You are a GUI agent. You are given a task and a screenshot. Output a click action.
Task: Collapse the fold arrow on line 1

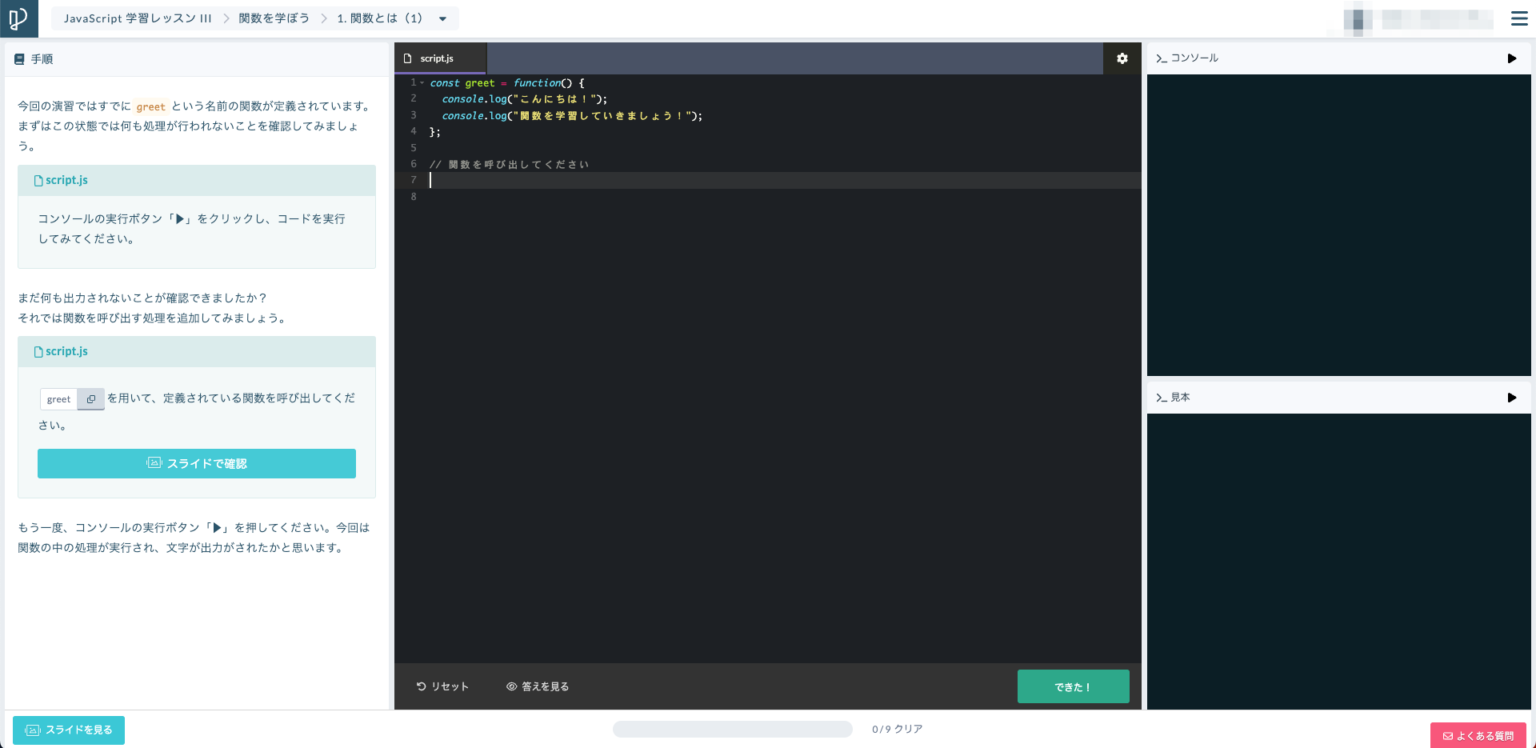pos(422,83)
